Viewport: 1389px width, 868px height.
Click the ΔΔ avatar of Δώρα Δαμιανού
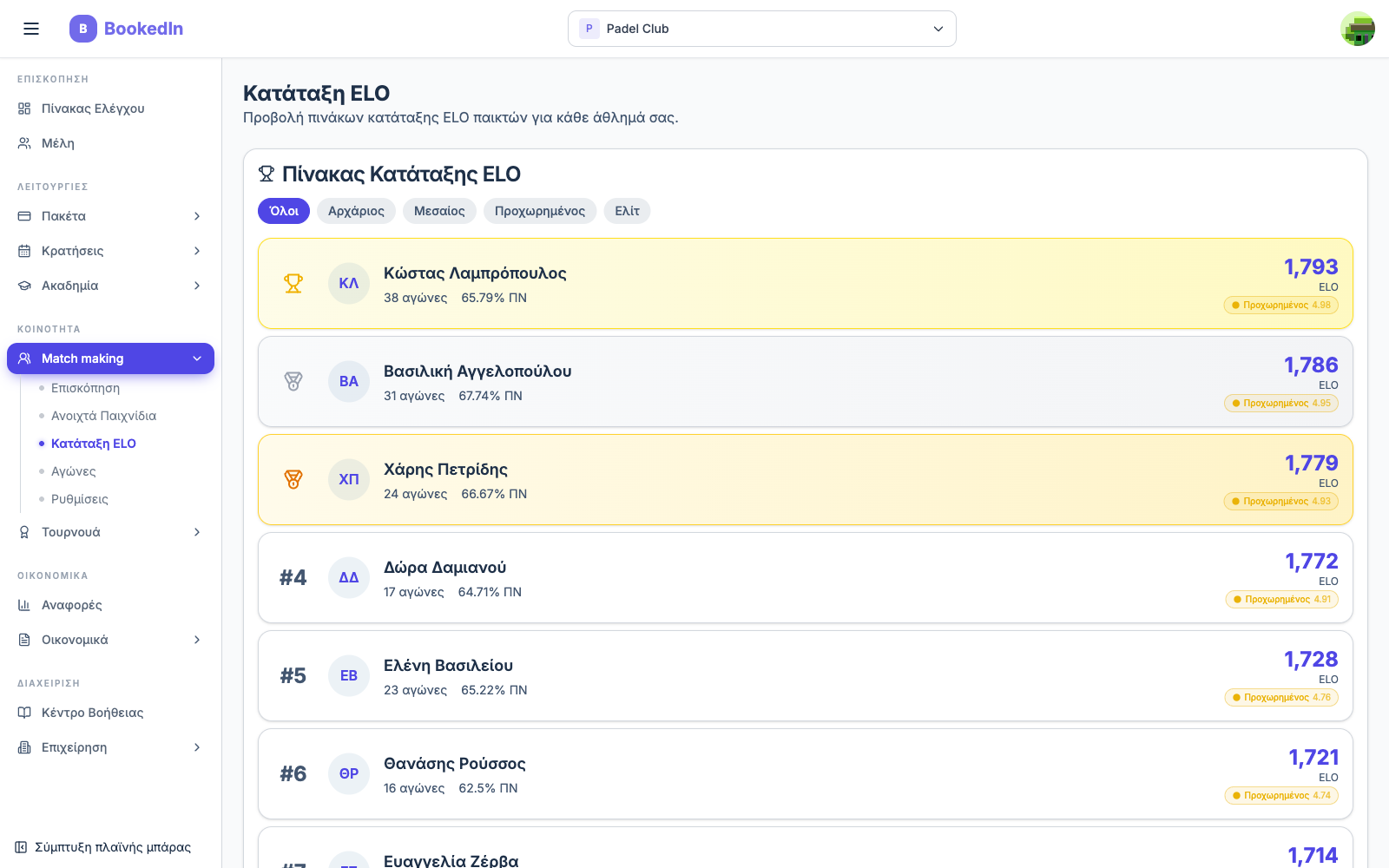[349, 577]
